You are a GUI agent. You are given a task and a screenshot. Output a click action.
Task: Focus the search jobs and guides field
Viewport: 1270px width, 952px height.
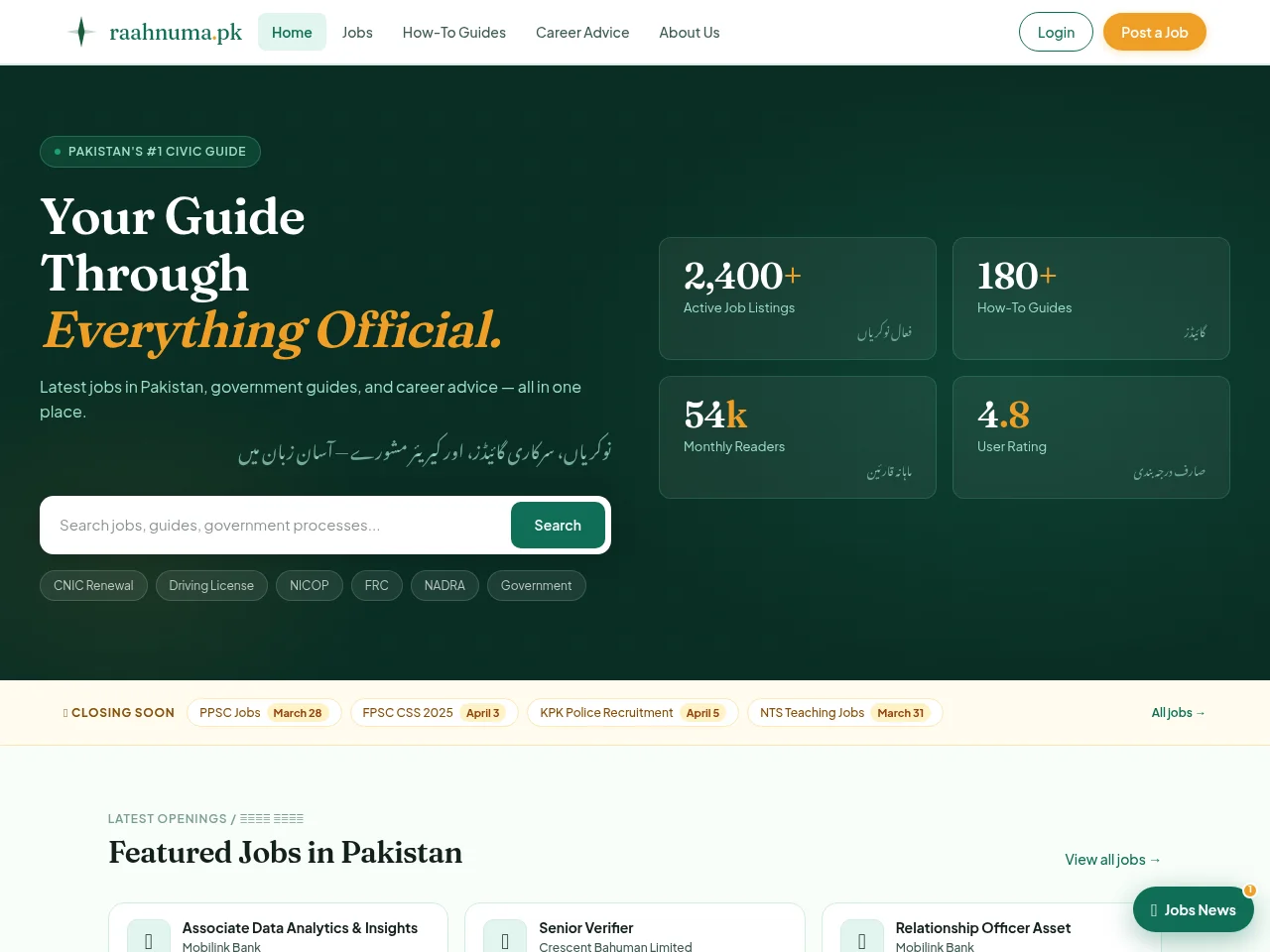click(278, 526)
